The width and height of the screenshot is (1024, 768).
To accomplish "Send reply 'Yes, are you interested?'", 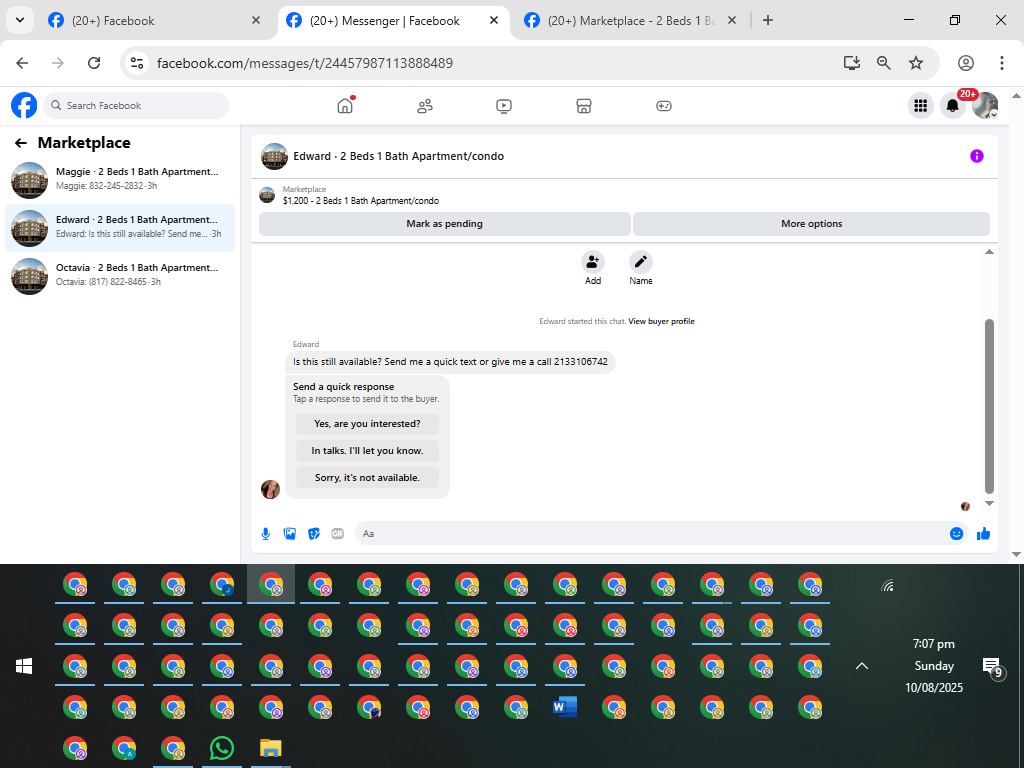I will 367,424.
